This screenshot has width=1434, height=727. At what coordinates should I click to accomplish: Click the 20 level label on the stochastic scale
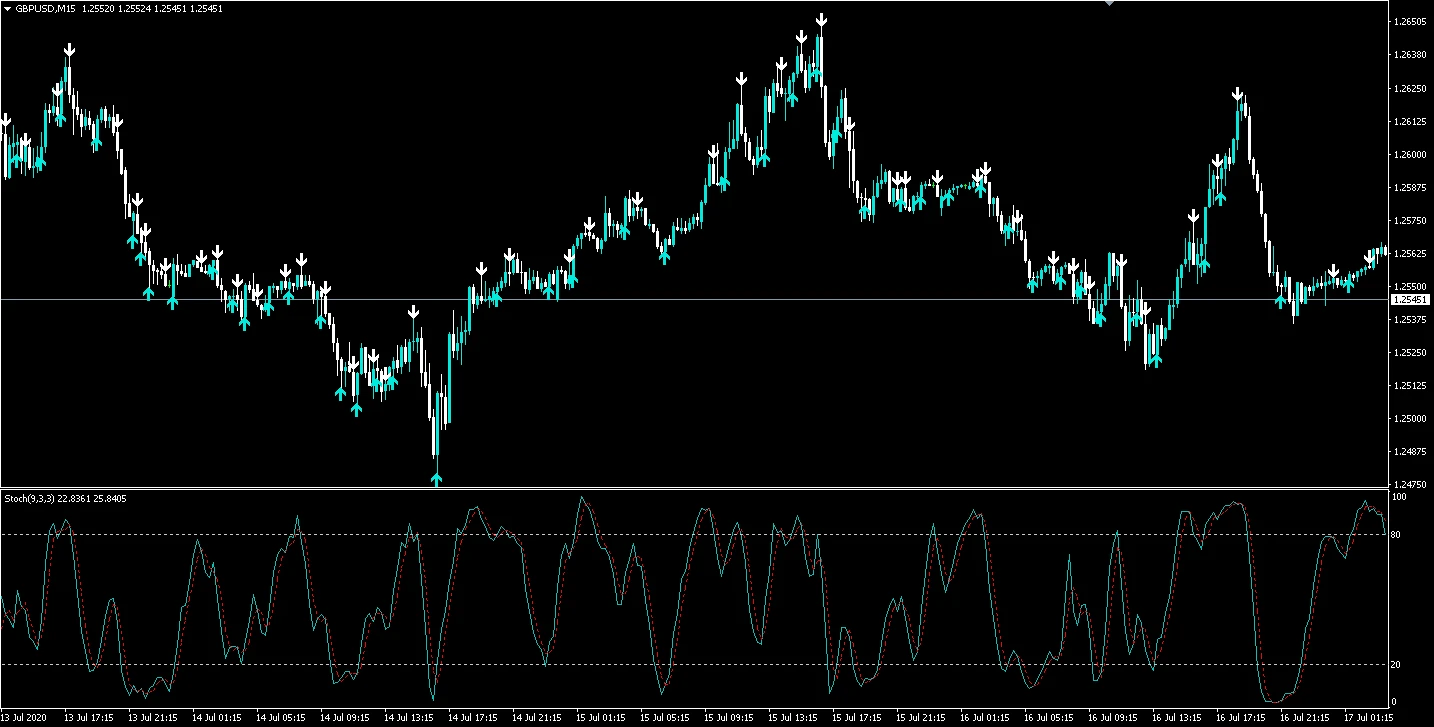pos(1395,665)
